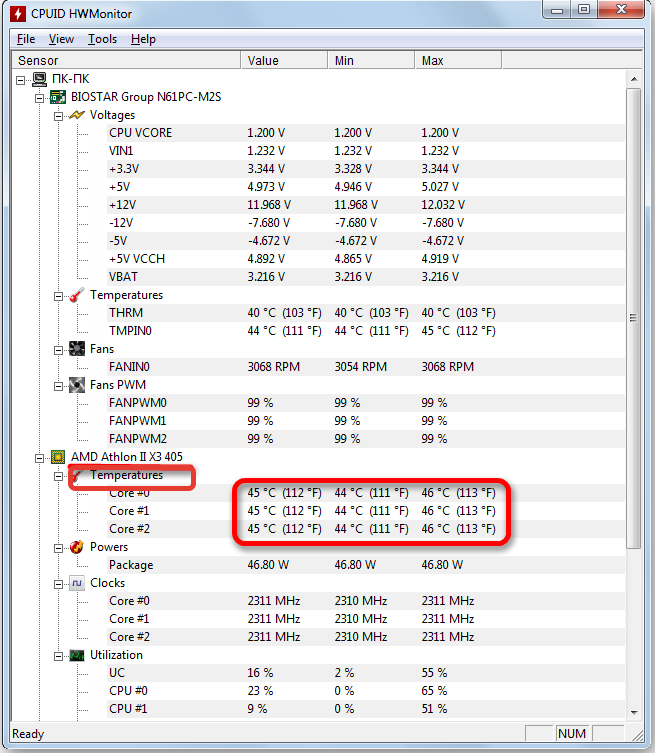
Task: Open the Tools menu
Action: click(x=102, y=39)
